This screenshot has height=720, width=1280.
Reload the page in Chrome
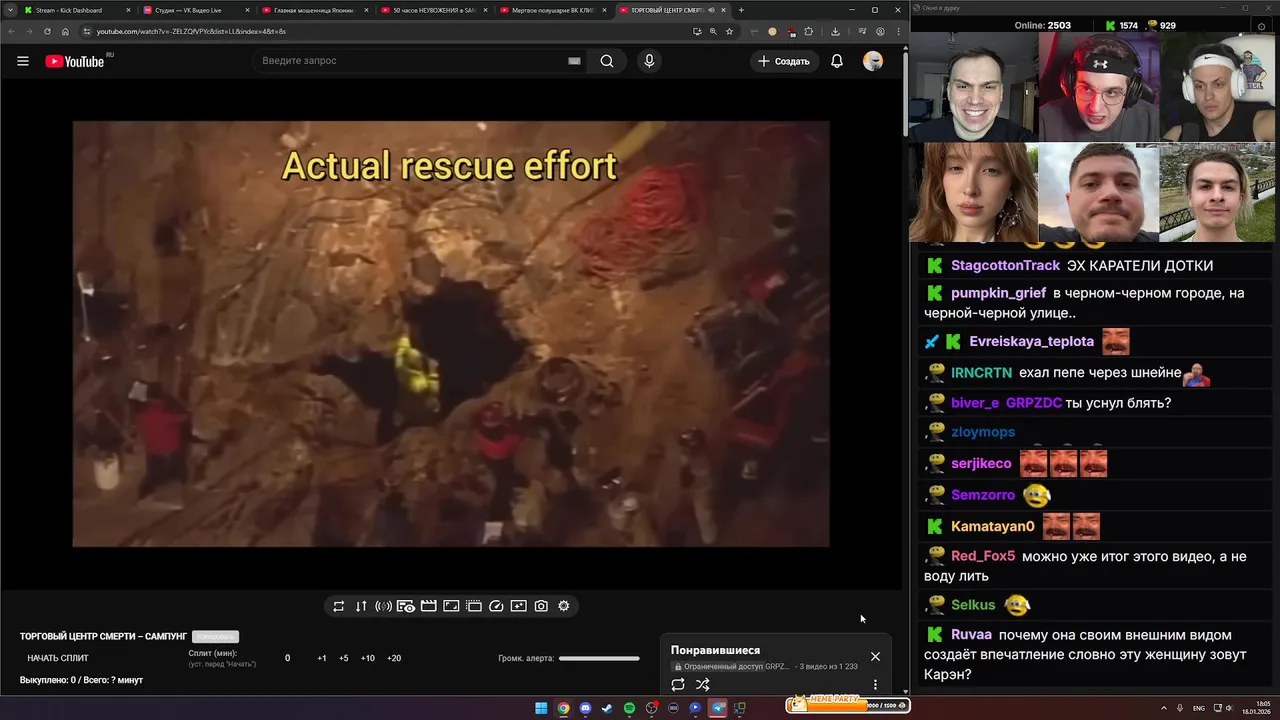[x=47, y=31]
